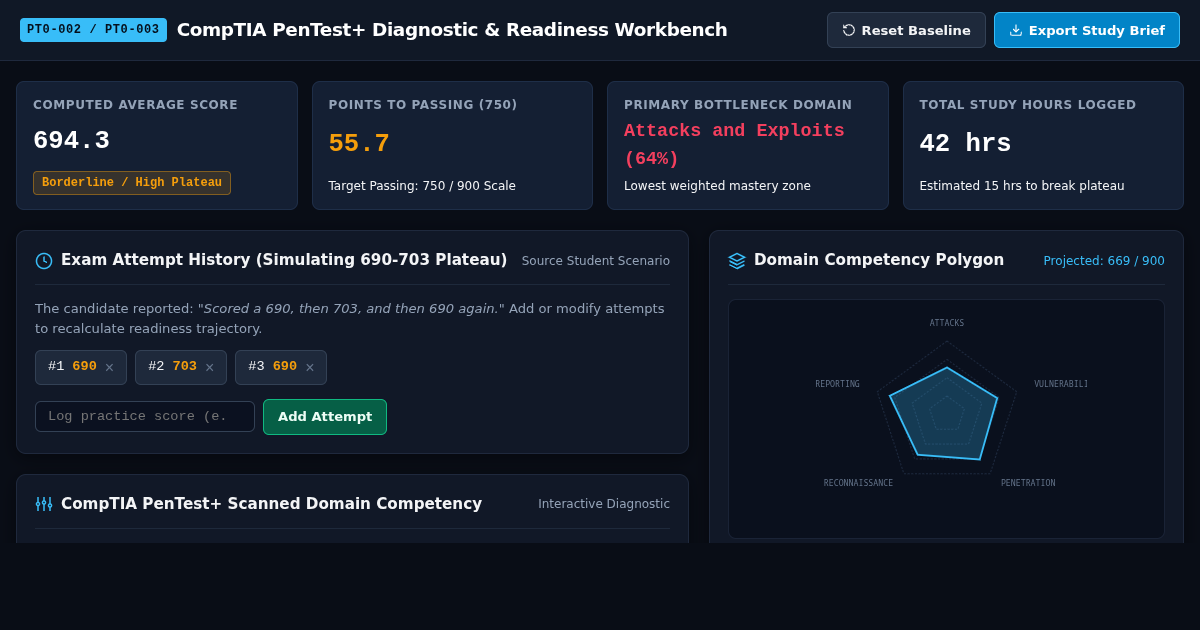Click the REPORTING axis label on radar chart

837,384
